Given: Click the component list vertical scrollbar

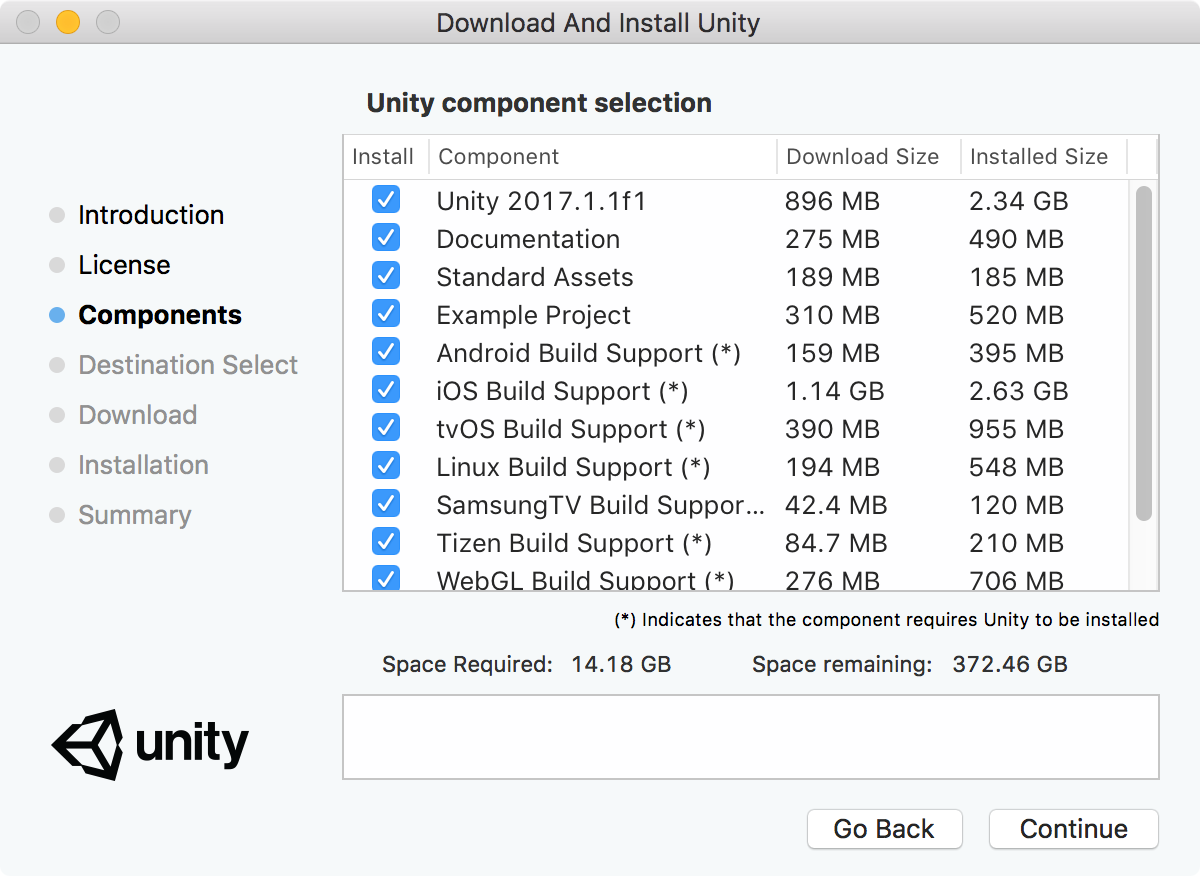Looking at the screenshot, I should point(1144,353).
